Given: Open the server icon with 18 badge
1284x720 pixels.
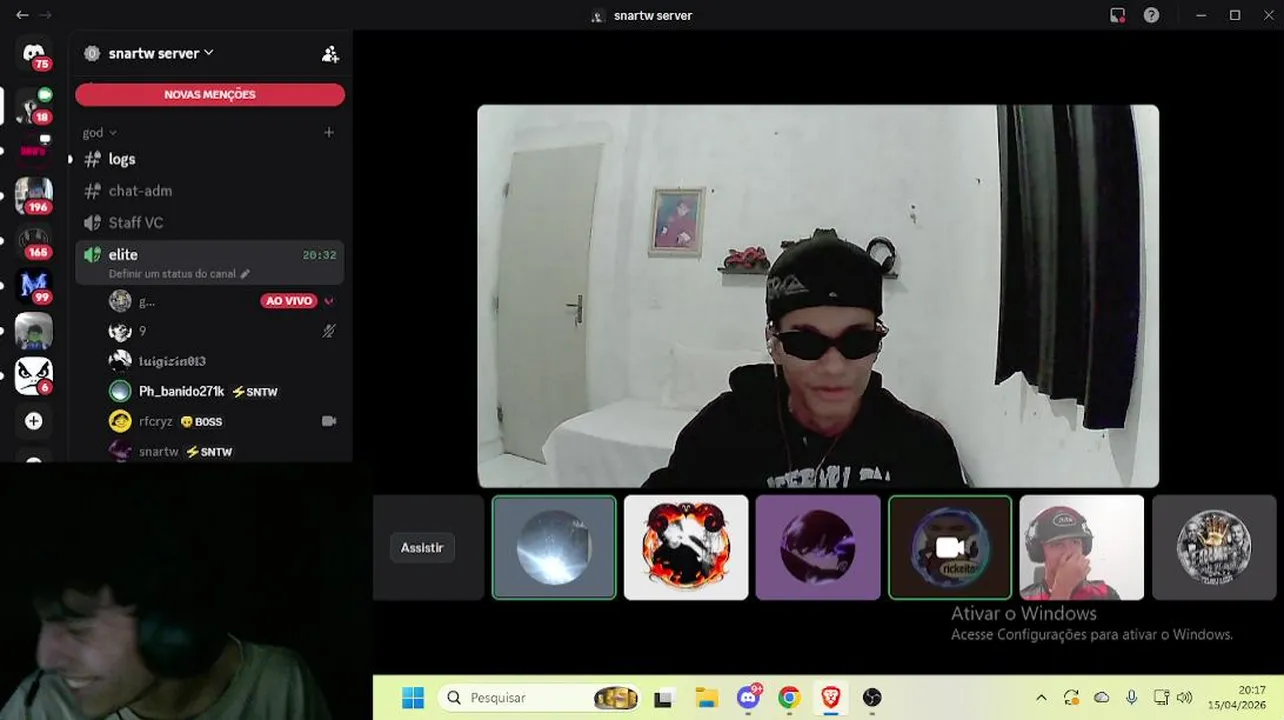Looking at the screenshot, I should tap(34, 106).
